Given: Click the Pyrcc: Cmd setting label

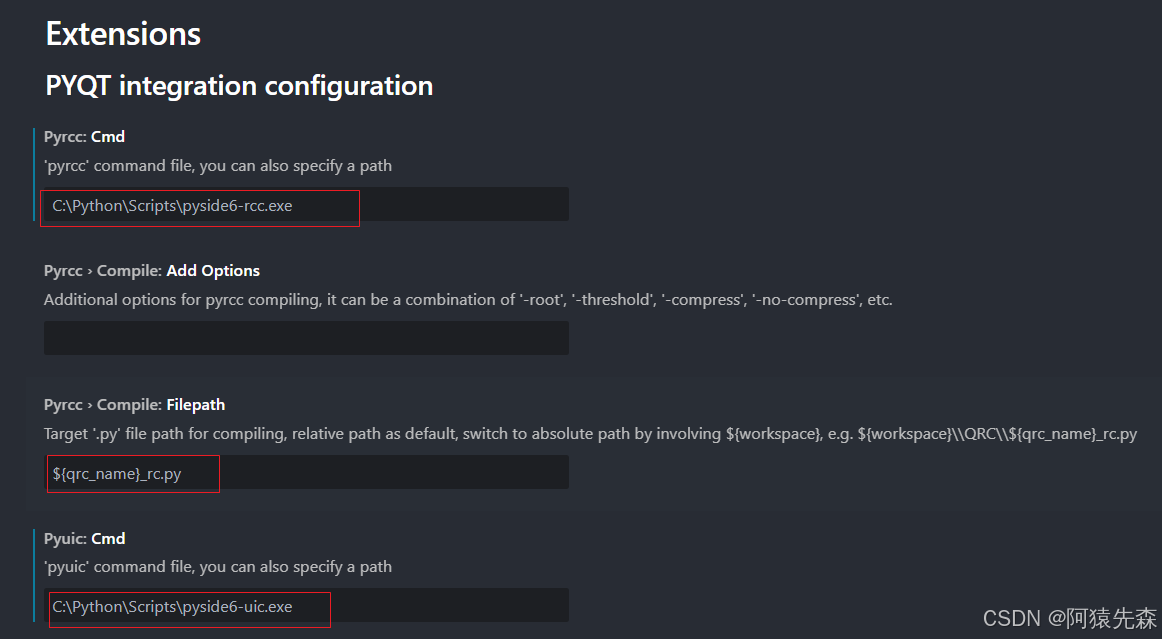Looking at the screenshot, I should tap(84, 136).
